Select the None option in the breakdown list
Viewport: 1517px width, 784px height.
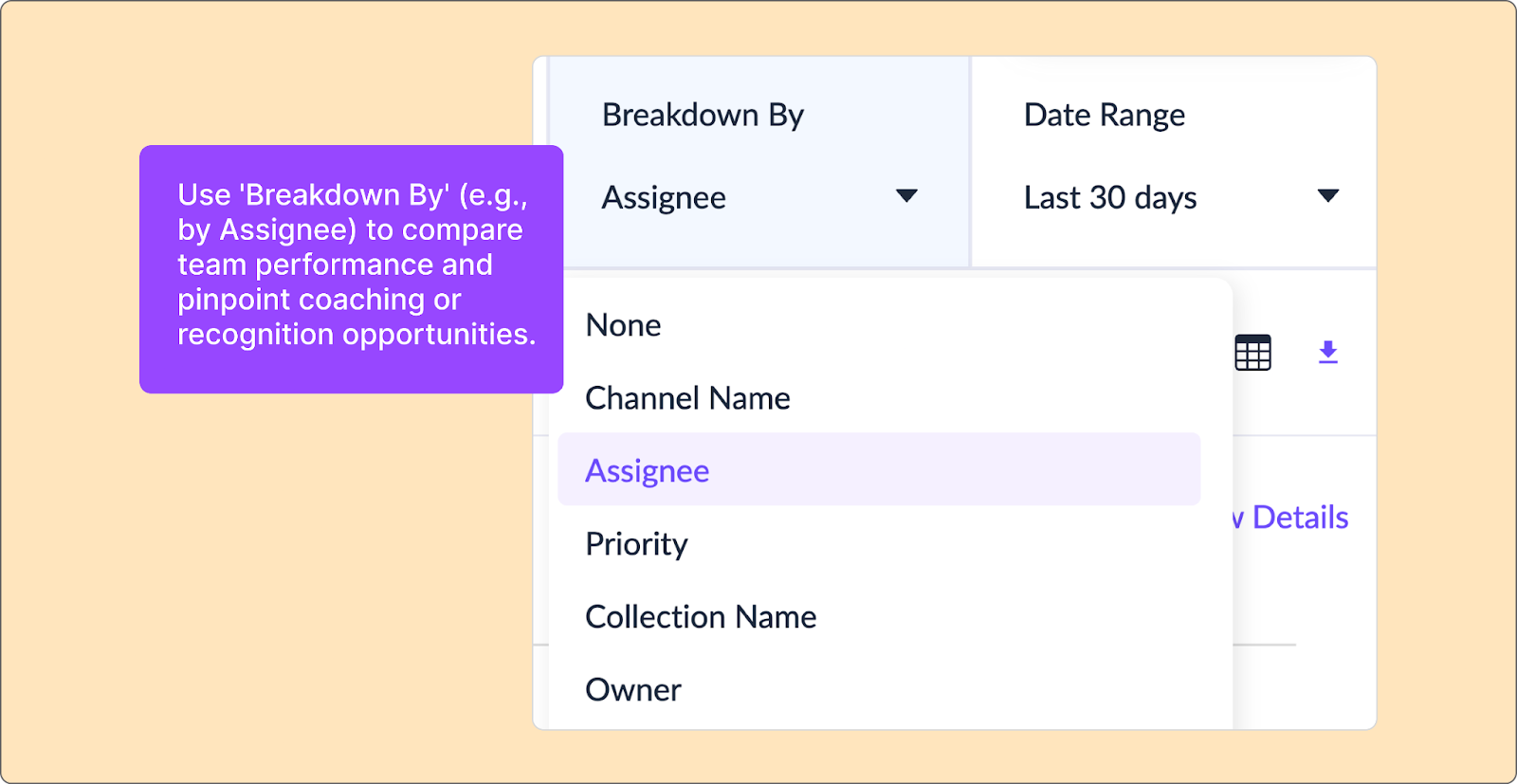879,325
